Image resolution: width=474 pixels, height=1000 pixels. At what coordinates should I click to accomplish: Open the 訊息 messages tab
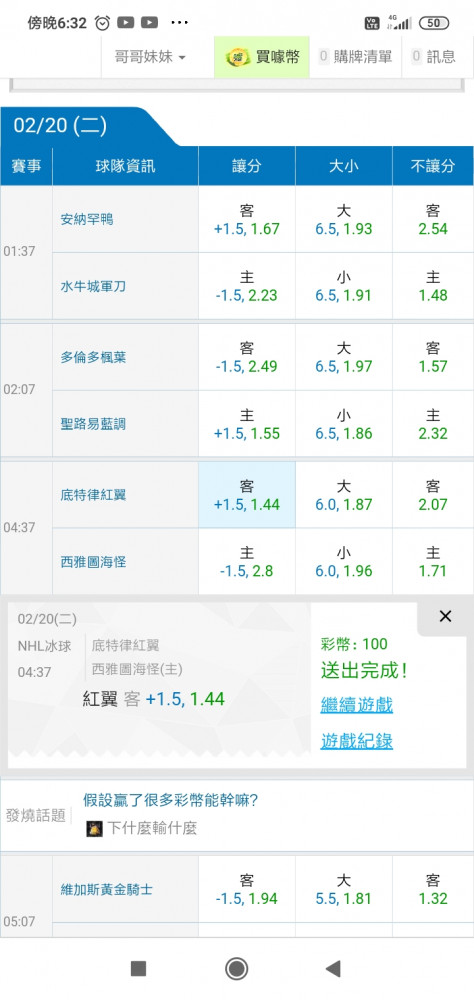click(435, 57)
